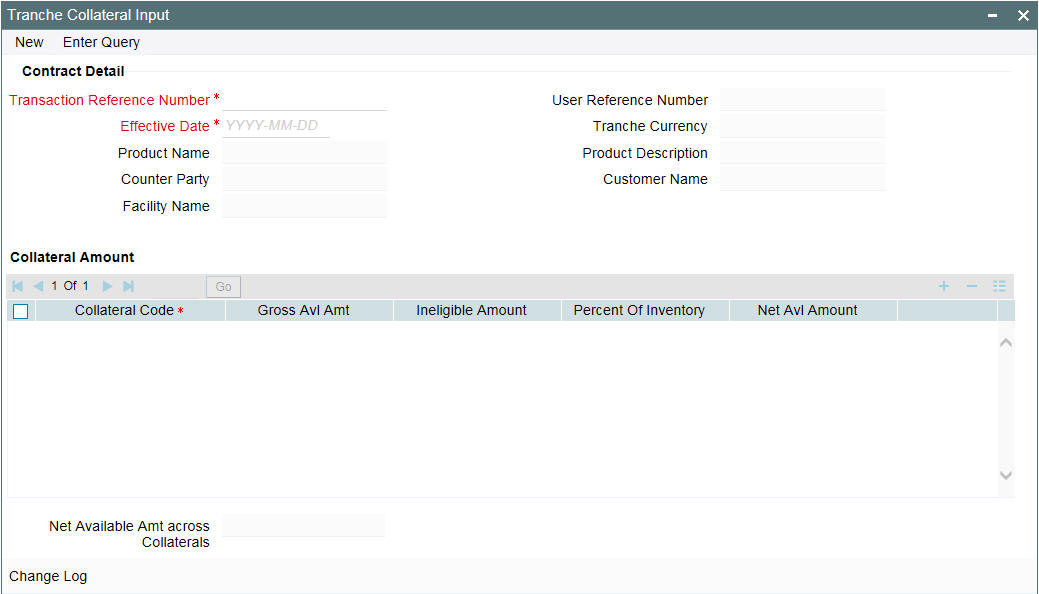Image resolution: width=1039 pixels, height=594 pixels.
Task: Add a new collateral row
Action: tap(944, 286)
